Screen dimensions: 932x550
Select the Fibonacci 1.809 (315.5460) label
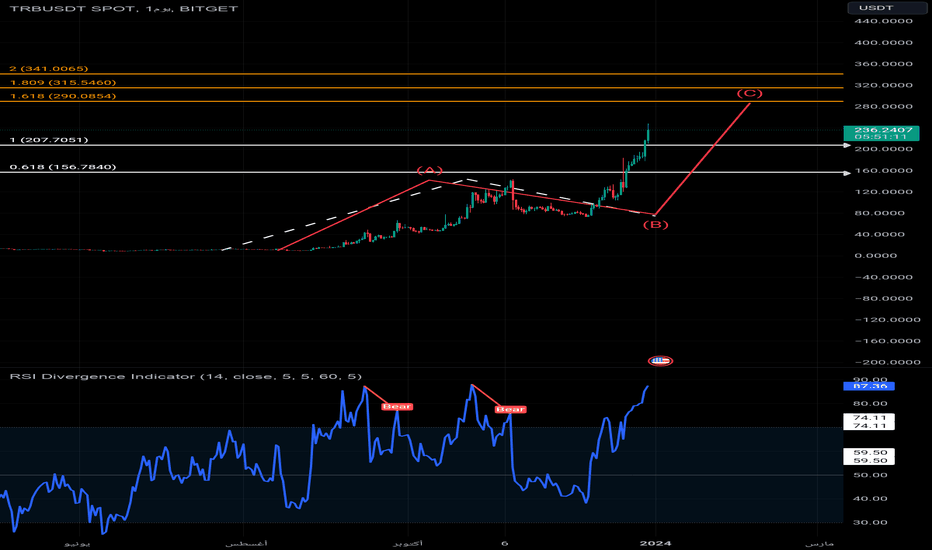pos(63,83)
